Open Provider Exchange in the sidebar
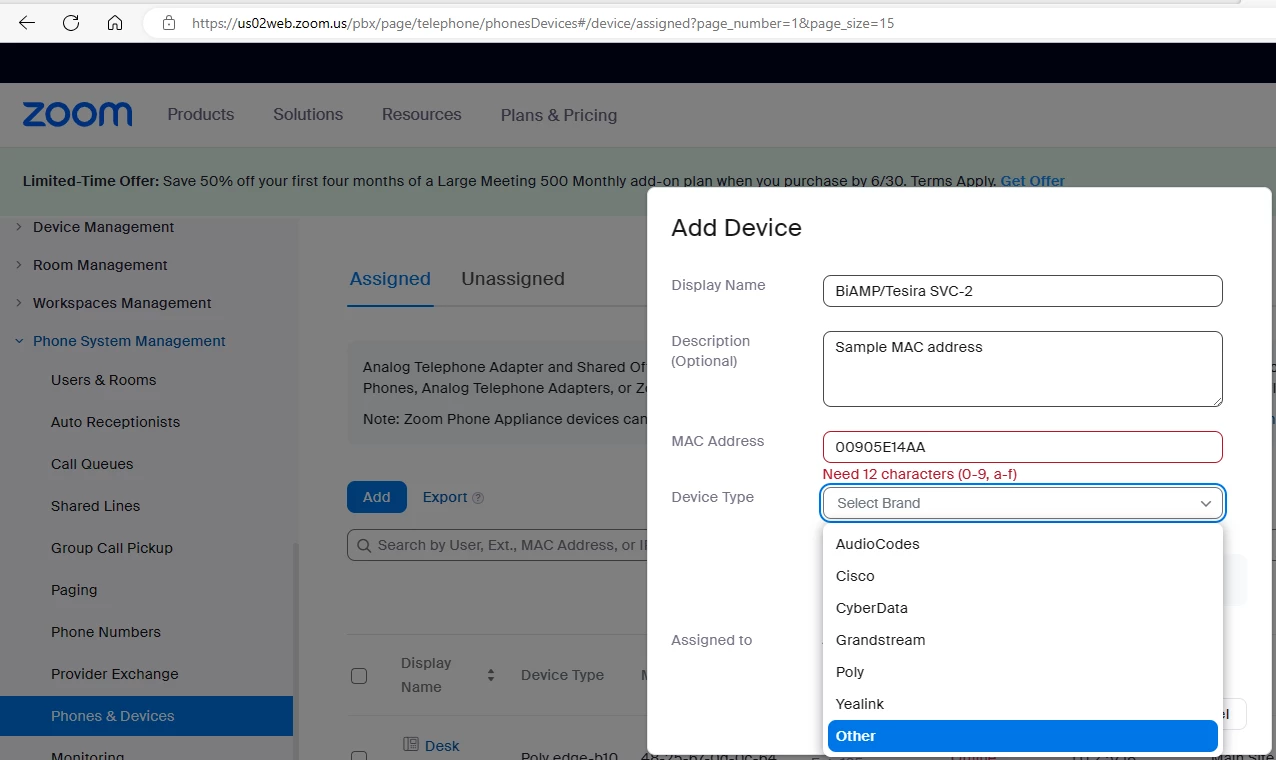The width and height of the screenshot is (1276, 760). pyautogui.click(x=115, y=674)
